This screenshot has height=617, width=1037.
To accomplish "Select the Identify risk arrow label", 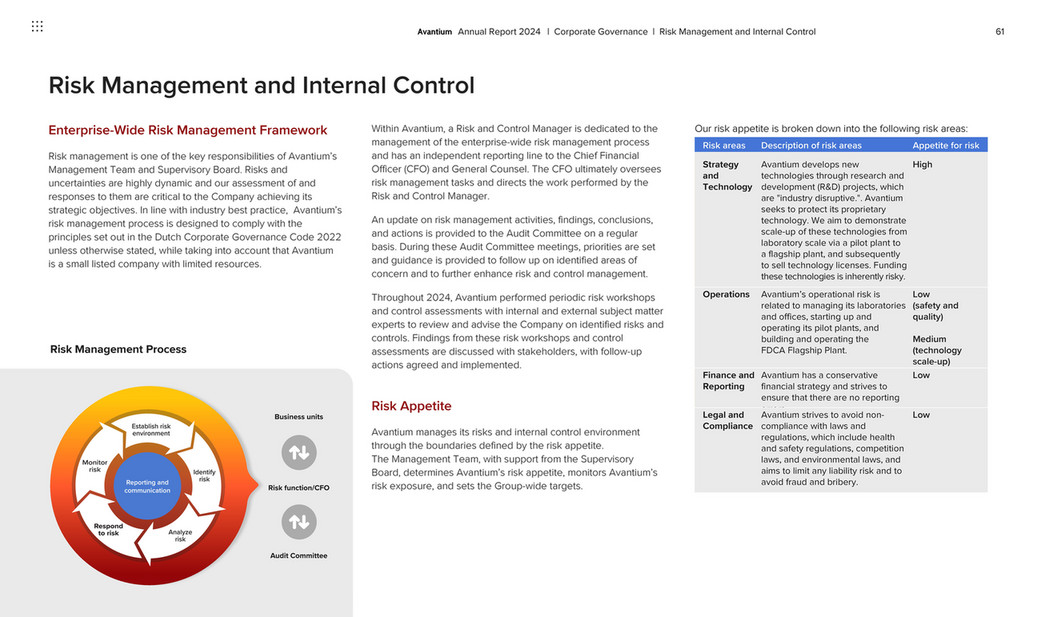I will 204,475.
